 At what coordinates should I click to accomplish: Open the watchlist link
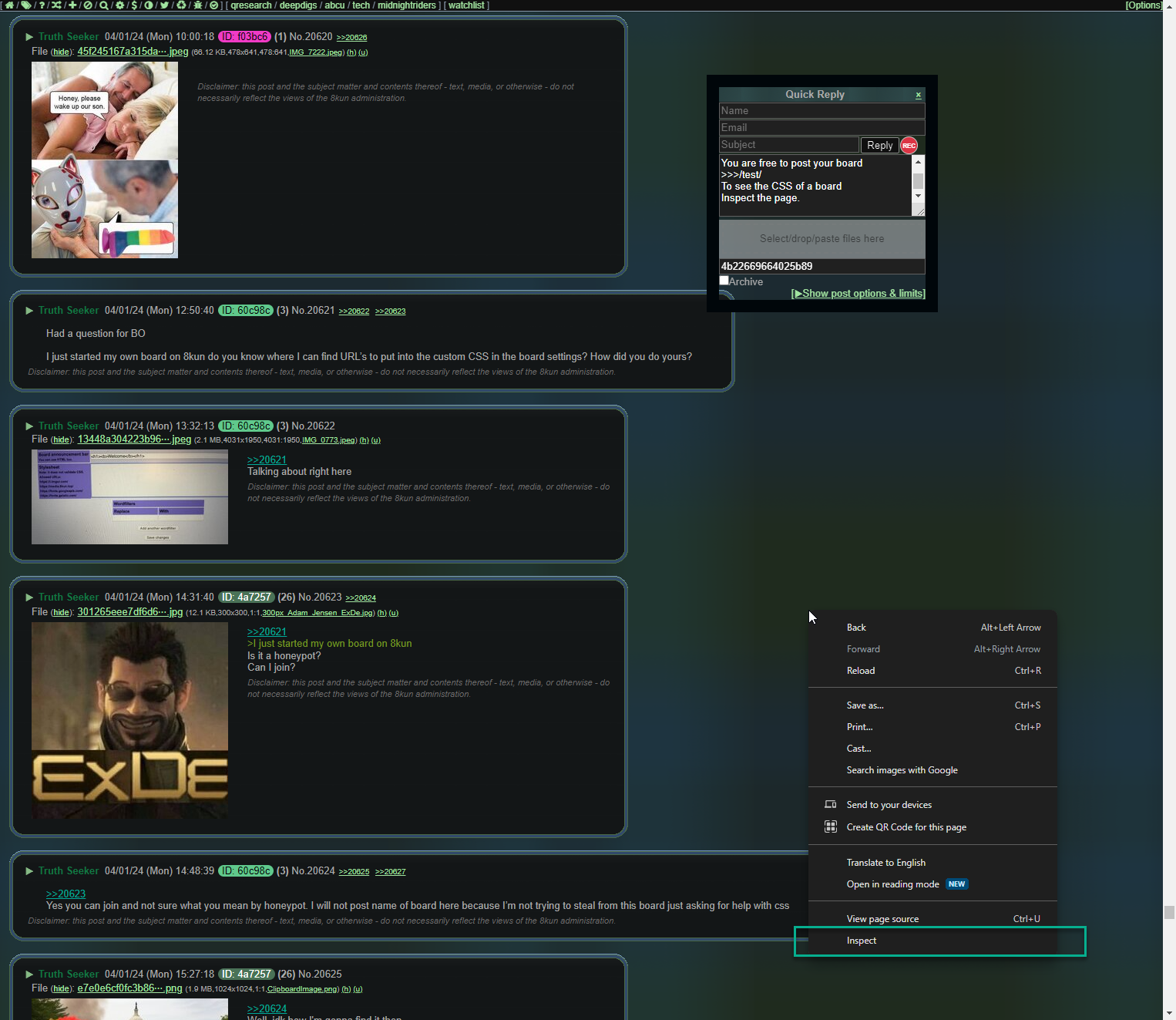[x=466, y=5]
